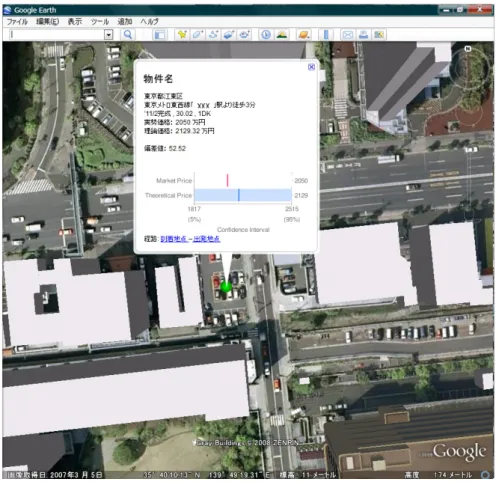Click the 2515 upper bound value

pos(292,209)
